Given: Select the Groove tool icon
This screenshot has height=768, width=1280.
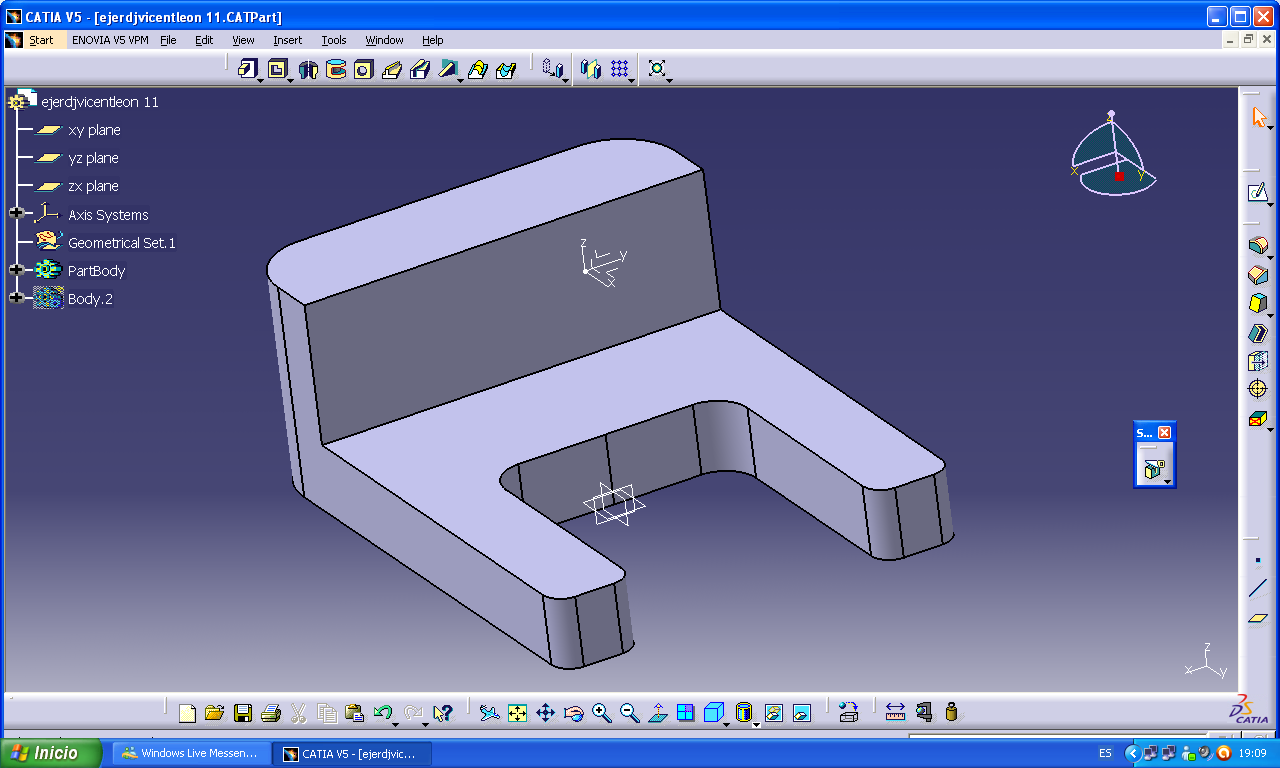Looking at the screenshot, I should point(336,69).
